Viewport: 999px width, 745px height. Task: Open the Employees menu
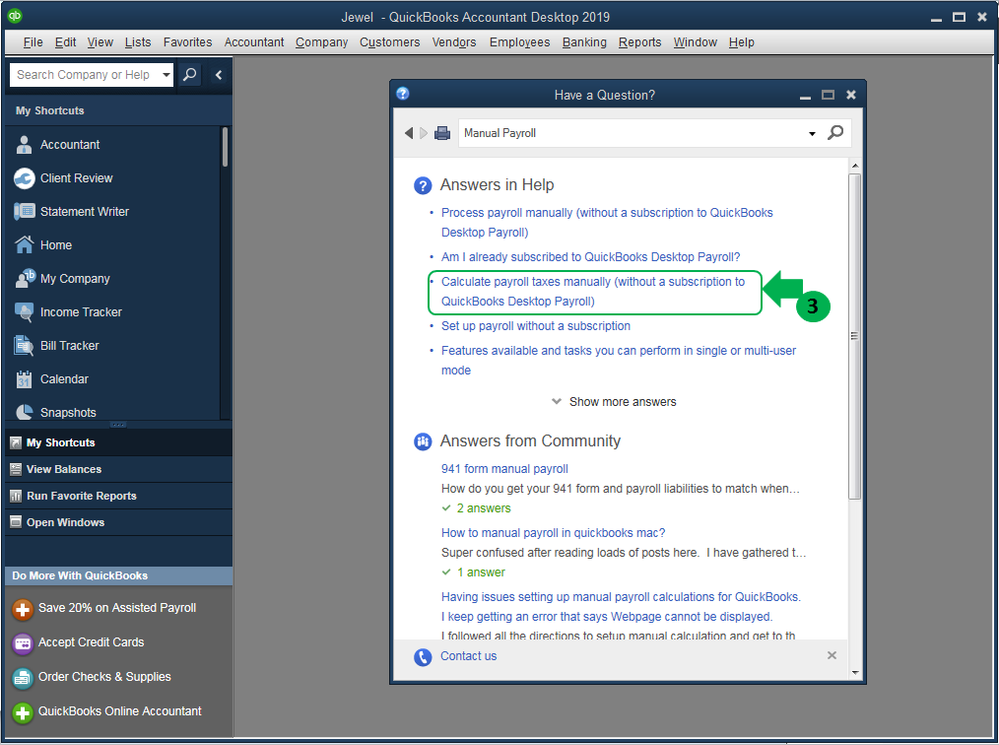click(x=519, y=42)
